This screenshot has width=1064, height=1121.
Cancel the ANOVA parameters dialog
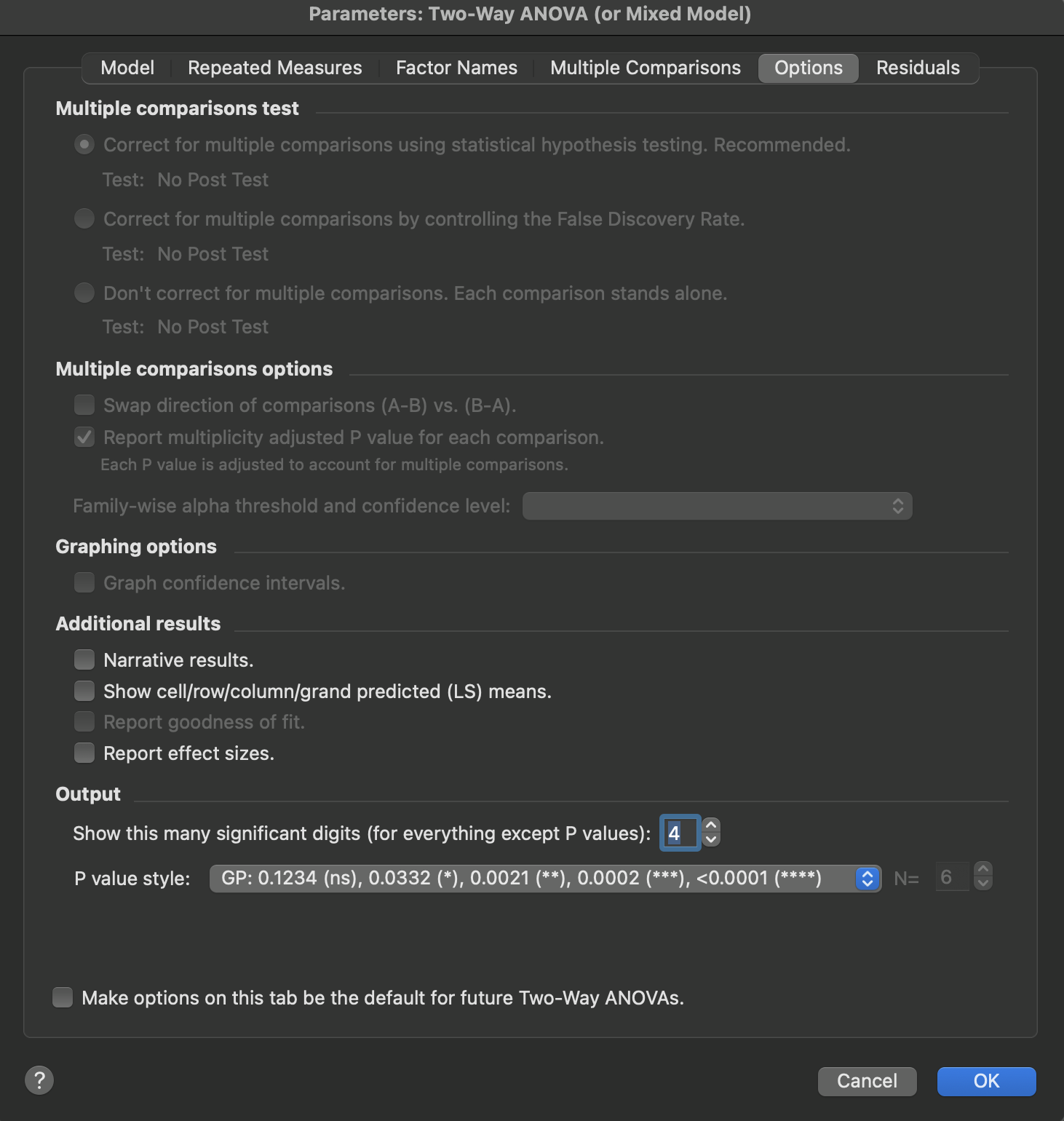(x=867, y=1081)
